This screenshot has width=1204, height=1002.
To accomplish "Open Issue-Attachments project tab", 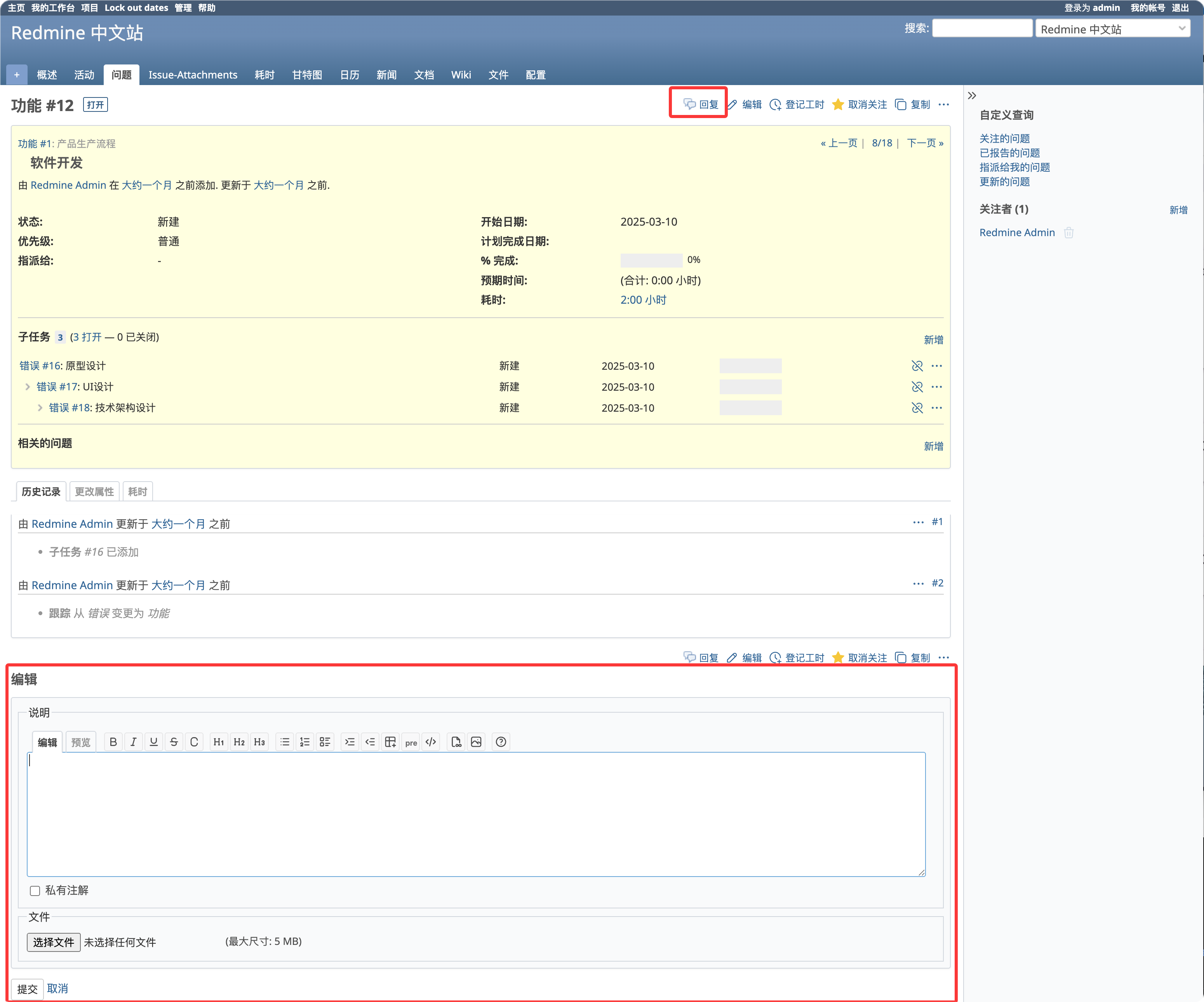I will point(193,75).
